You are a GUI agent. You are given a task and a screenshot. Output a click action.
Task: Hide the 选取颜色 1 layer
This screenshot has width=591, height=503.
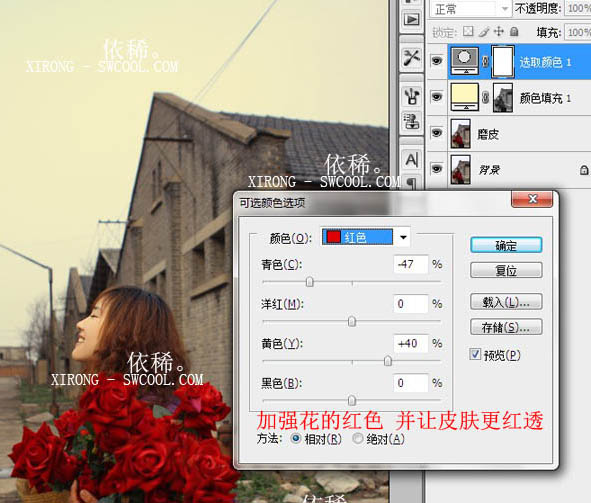click(437, 60)
